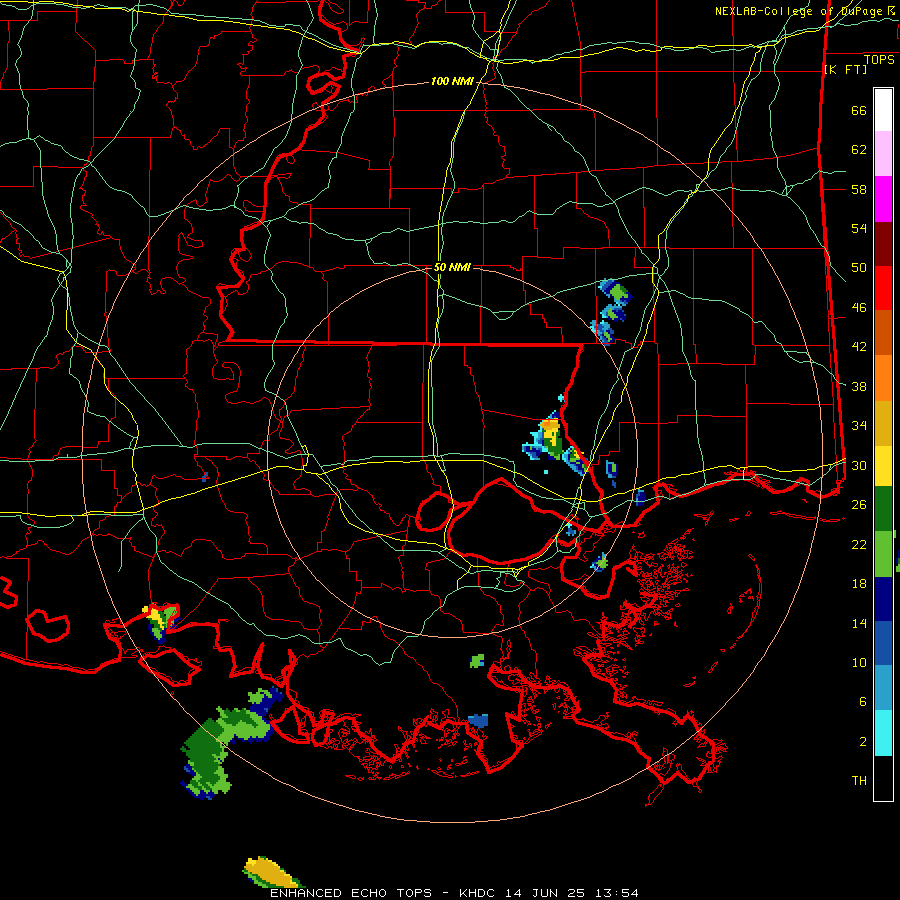The height and width of the screenshot is (900, 900).
Task: Pick the magenta band in the color scale
Action: coord(883,199)
